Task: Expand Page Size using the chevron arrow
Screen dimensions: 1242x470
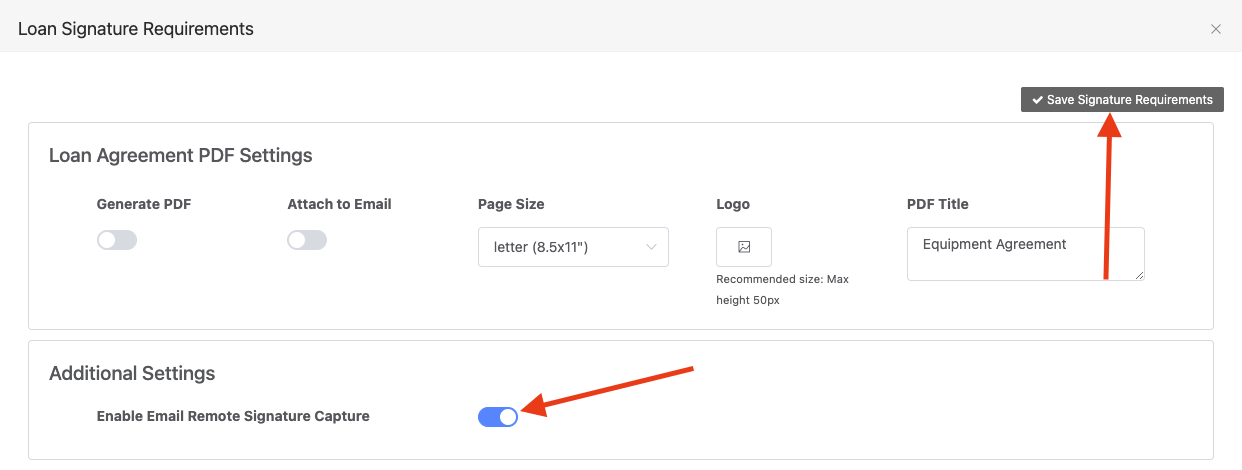Action: click(x=651, y=247)
